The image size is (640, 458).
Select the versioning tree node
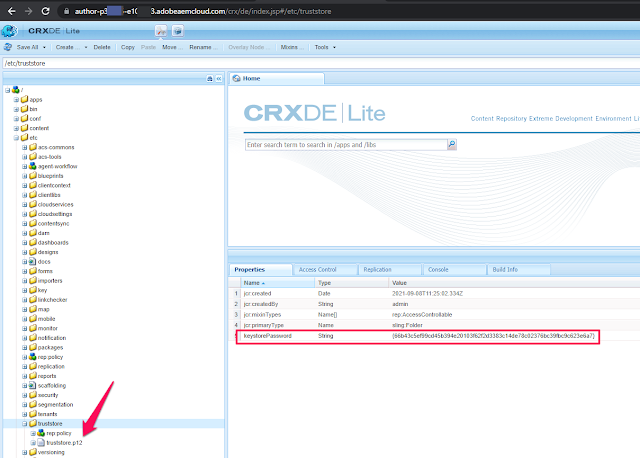(x=51, y=452)
